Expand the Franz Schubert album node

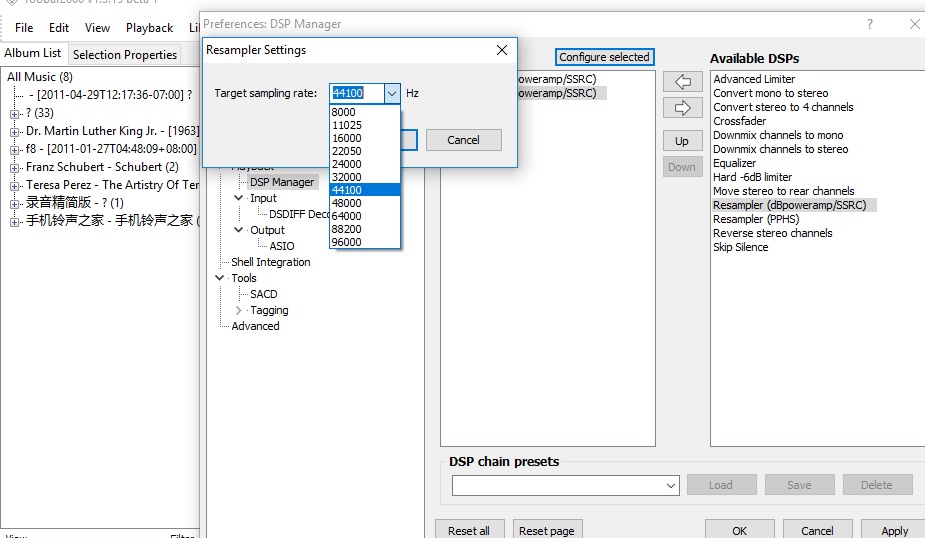point(15,167)
